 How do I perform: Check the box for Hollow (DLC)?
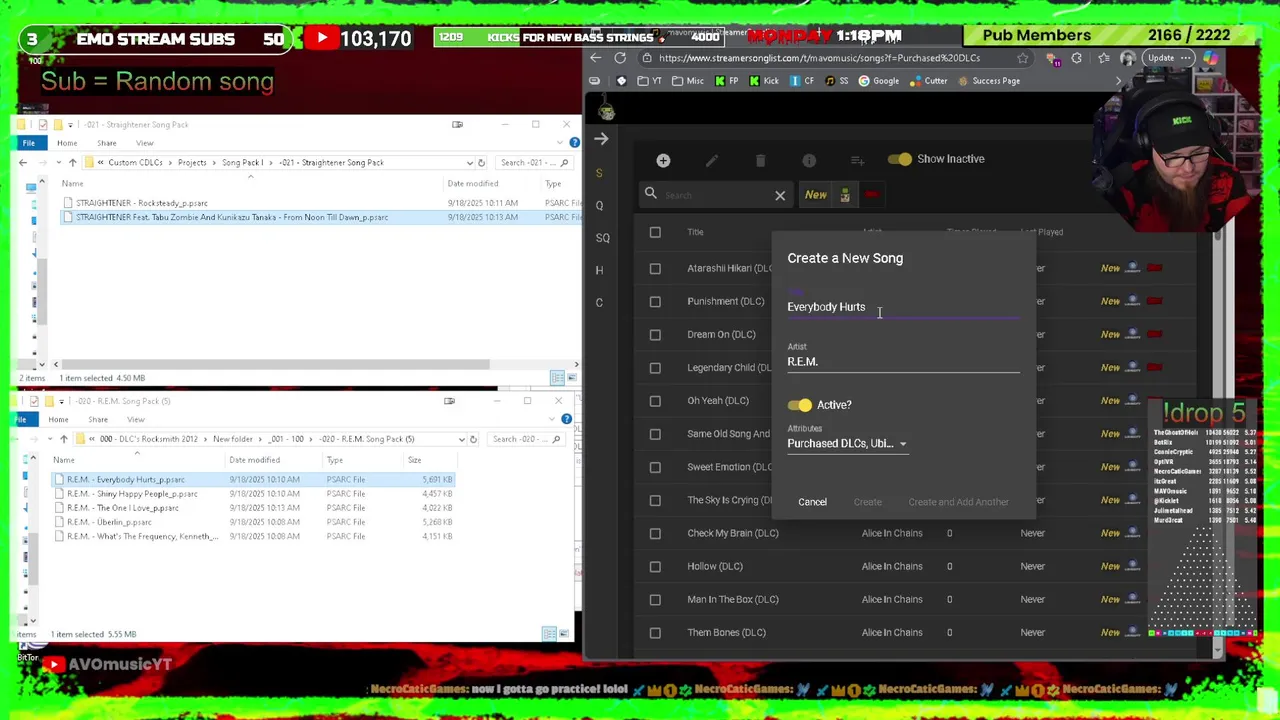pos(655,566)
